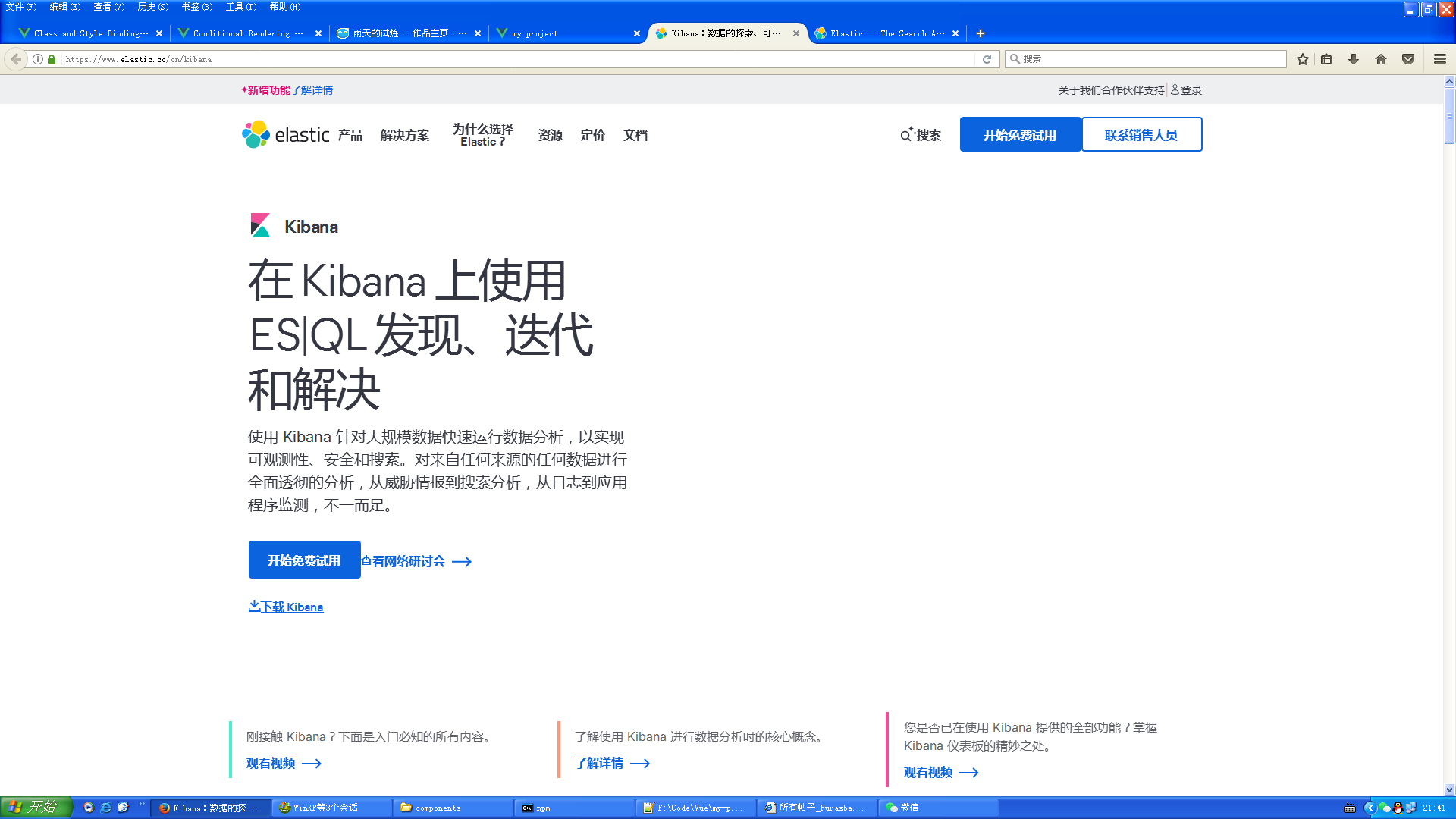Click 了解详情 in the top banner
The width and height of the screenshot is (1456, 819).
312,89
